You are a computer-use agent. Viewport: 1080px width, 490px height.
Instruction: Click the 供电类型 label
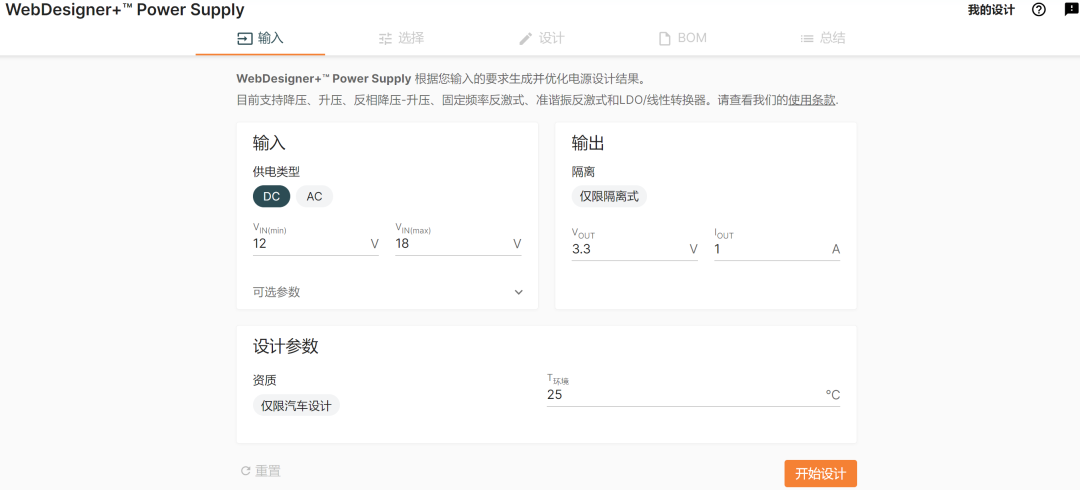pyautogui.click(x=276, y=172)
